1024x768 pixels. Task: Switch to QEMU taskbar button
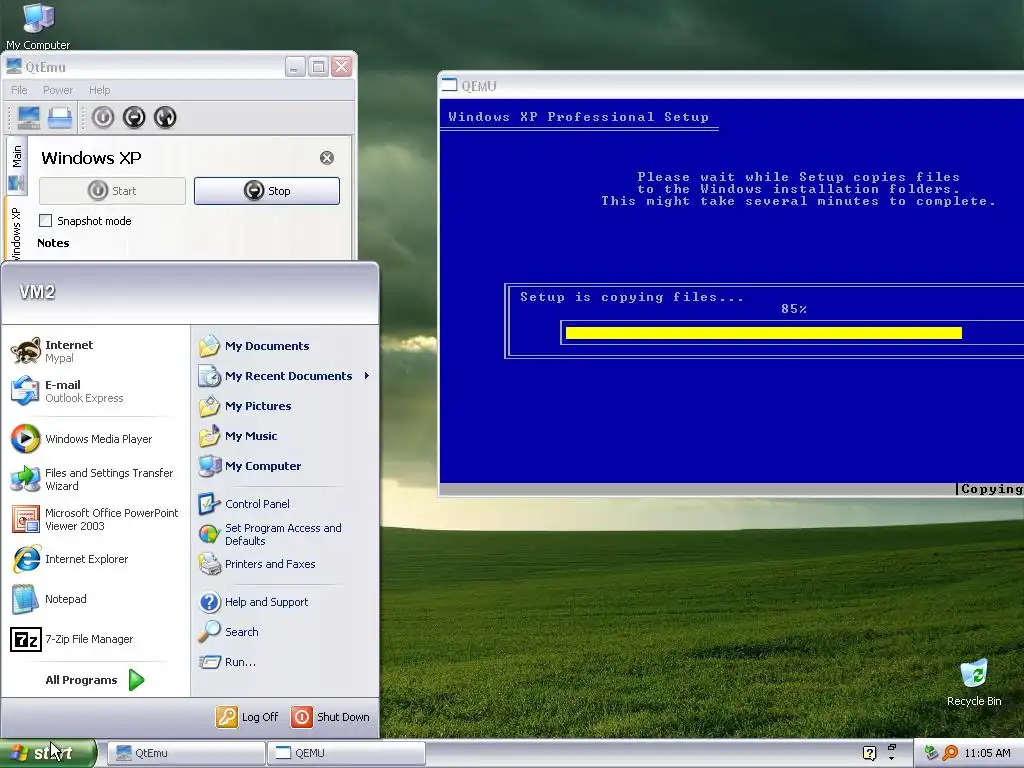coord(346,753)
